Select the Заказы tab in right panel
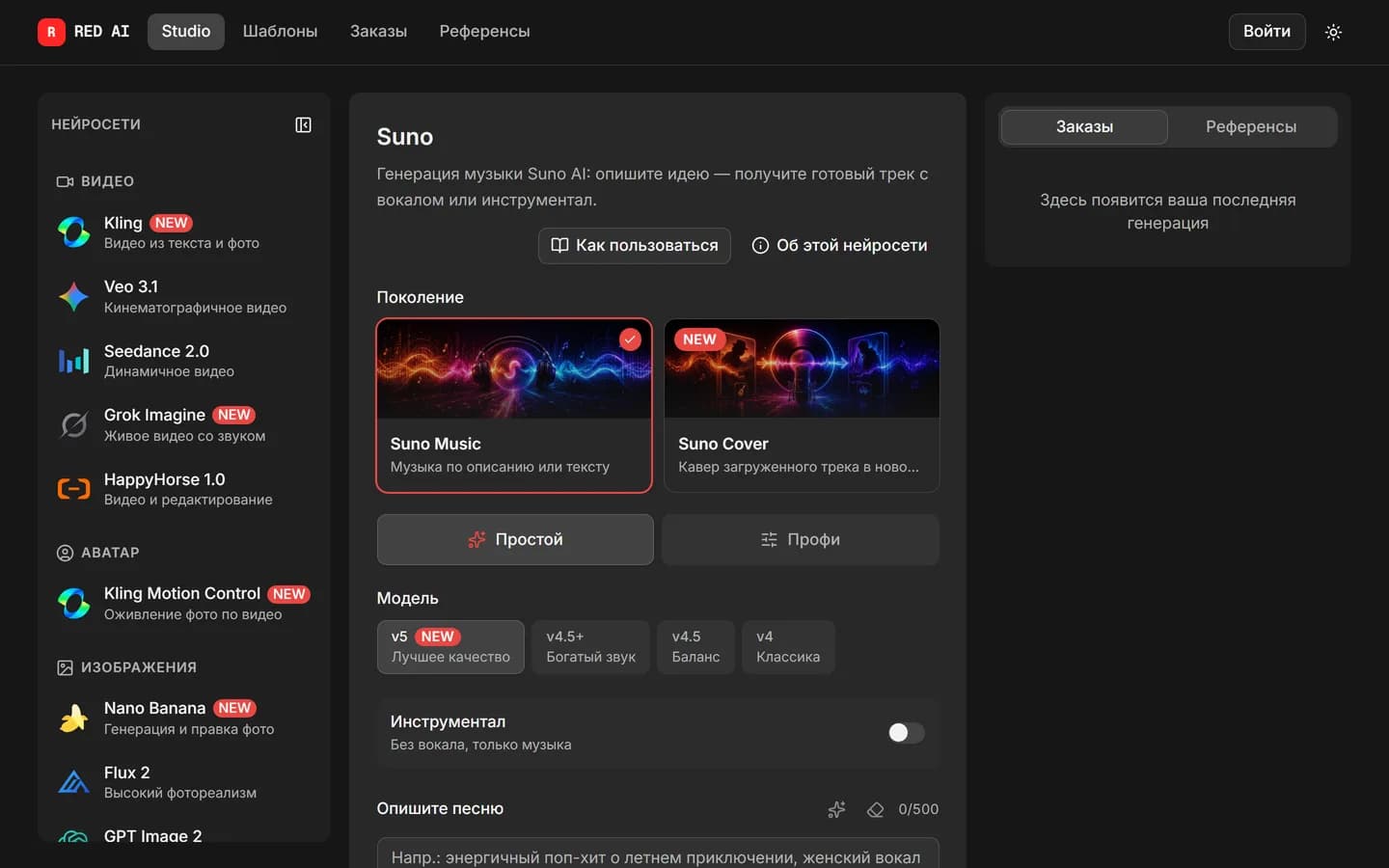Viewport: 1389px width, 868px height. coord(1084,126)
